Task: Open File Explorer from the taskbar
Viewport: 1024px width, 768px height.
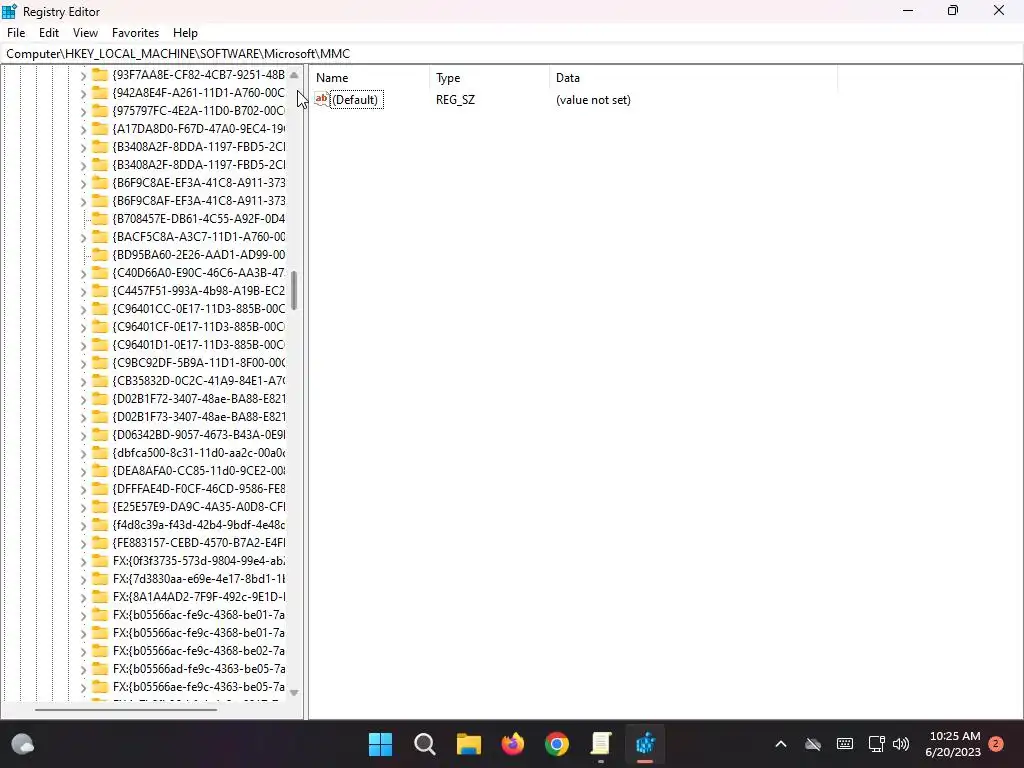Action: pos(468,744)
